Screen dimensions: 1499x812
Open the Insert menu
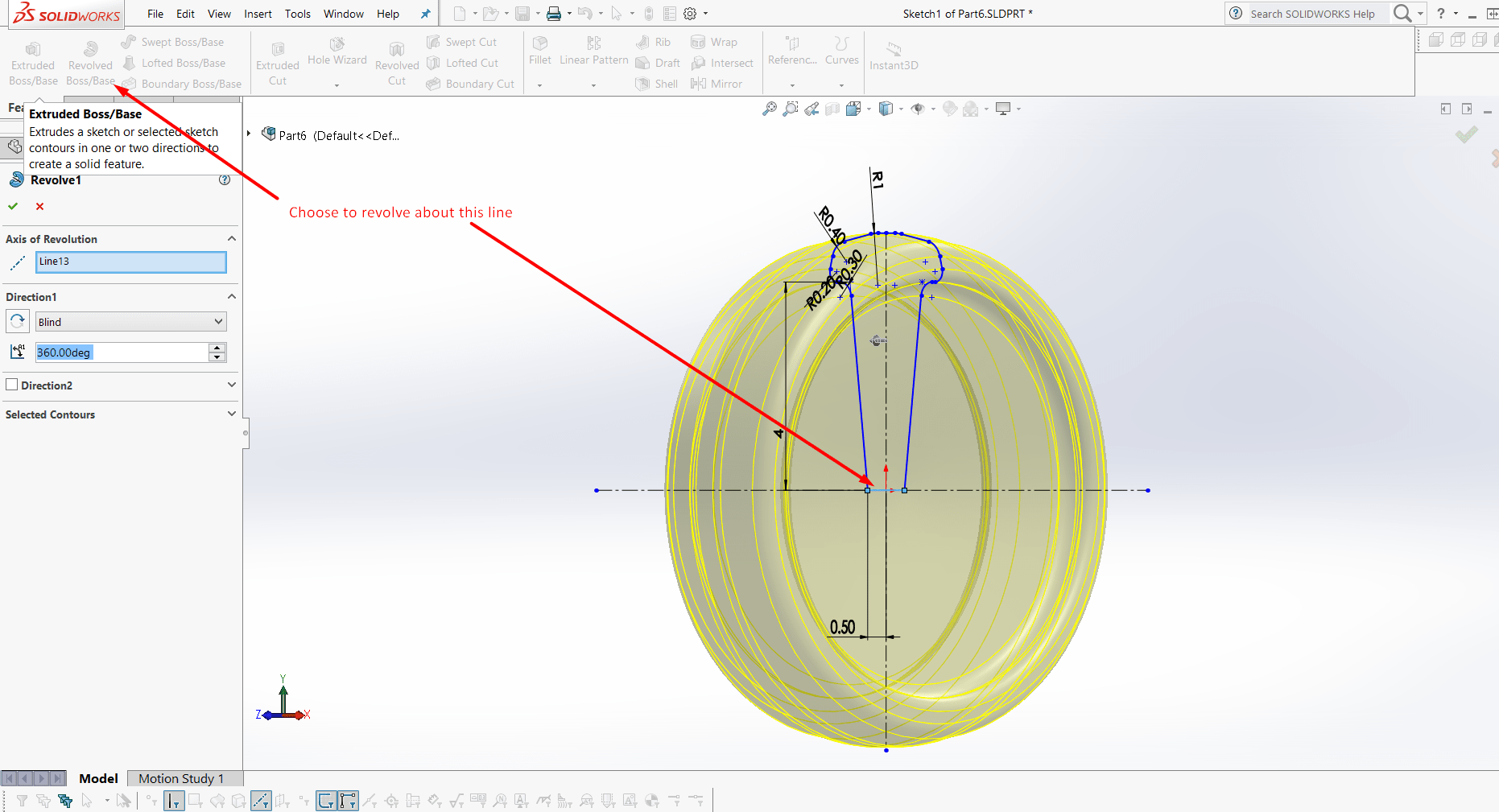[258, 14]
